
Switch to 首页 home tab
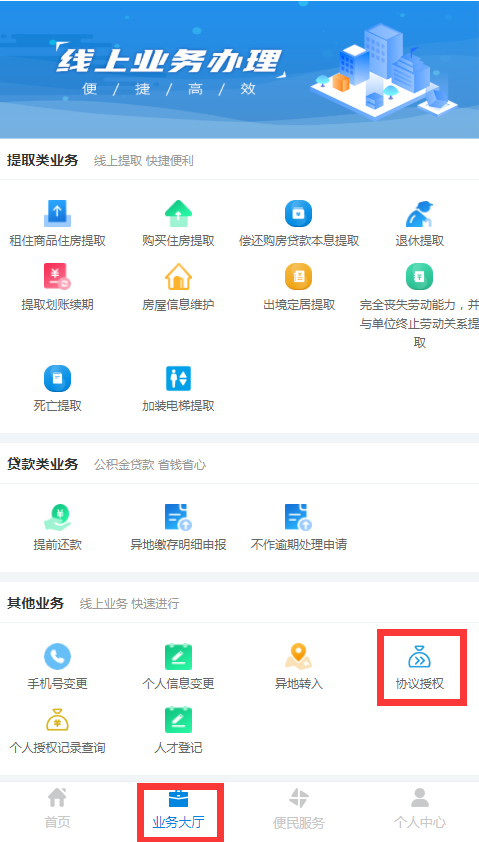(57, 808)
